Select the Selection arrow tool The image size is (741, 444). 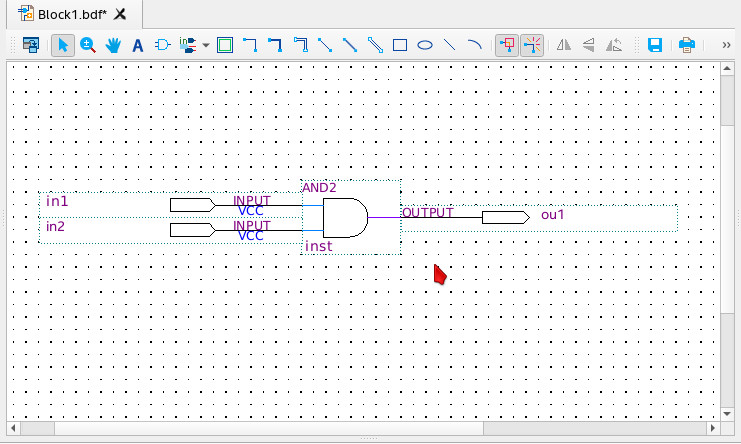(x=62, y=45)
